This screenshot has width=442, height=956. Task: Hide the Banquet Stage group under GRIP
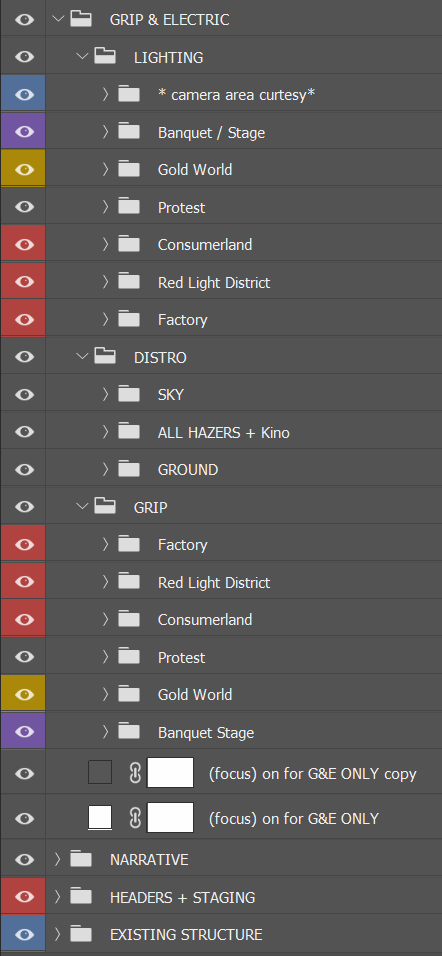[x=24, y=732]
